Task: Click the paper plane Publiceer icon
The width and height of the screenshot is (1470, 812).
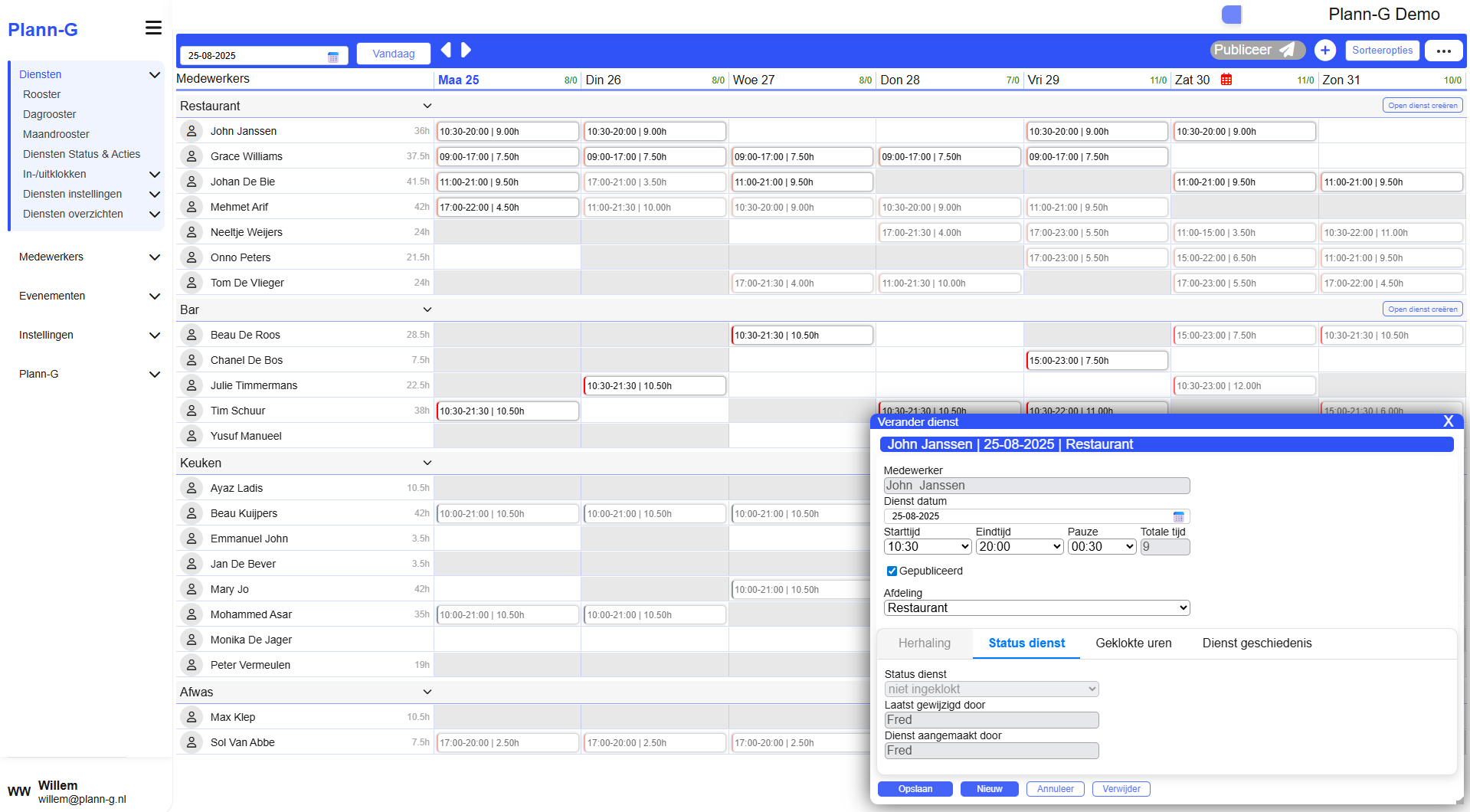Action: point(1288,49)
